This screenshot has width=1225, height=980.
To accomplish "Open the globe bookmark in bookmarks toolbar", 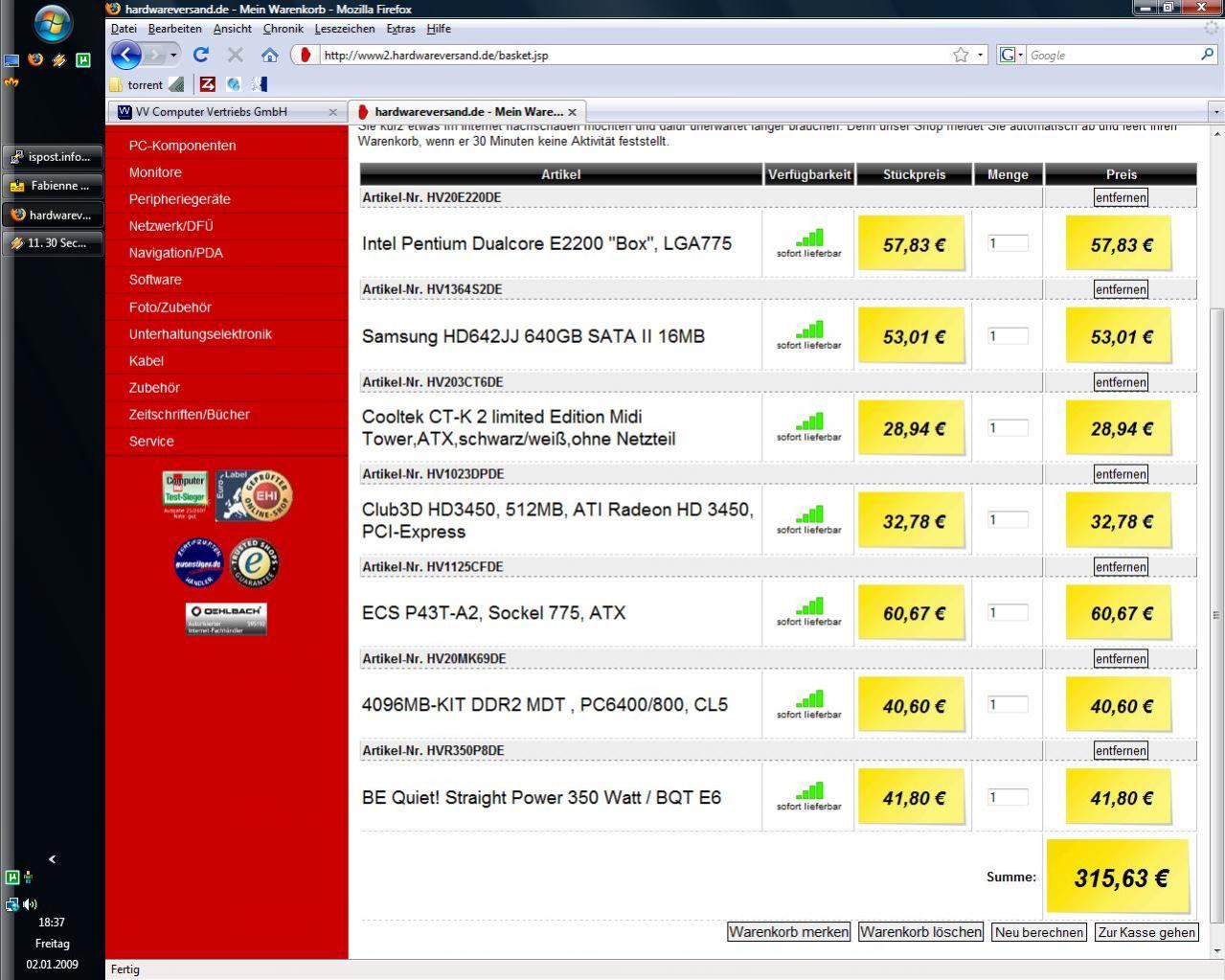I will click(233, 84).
